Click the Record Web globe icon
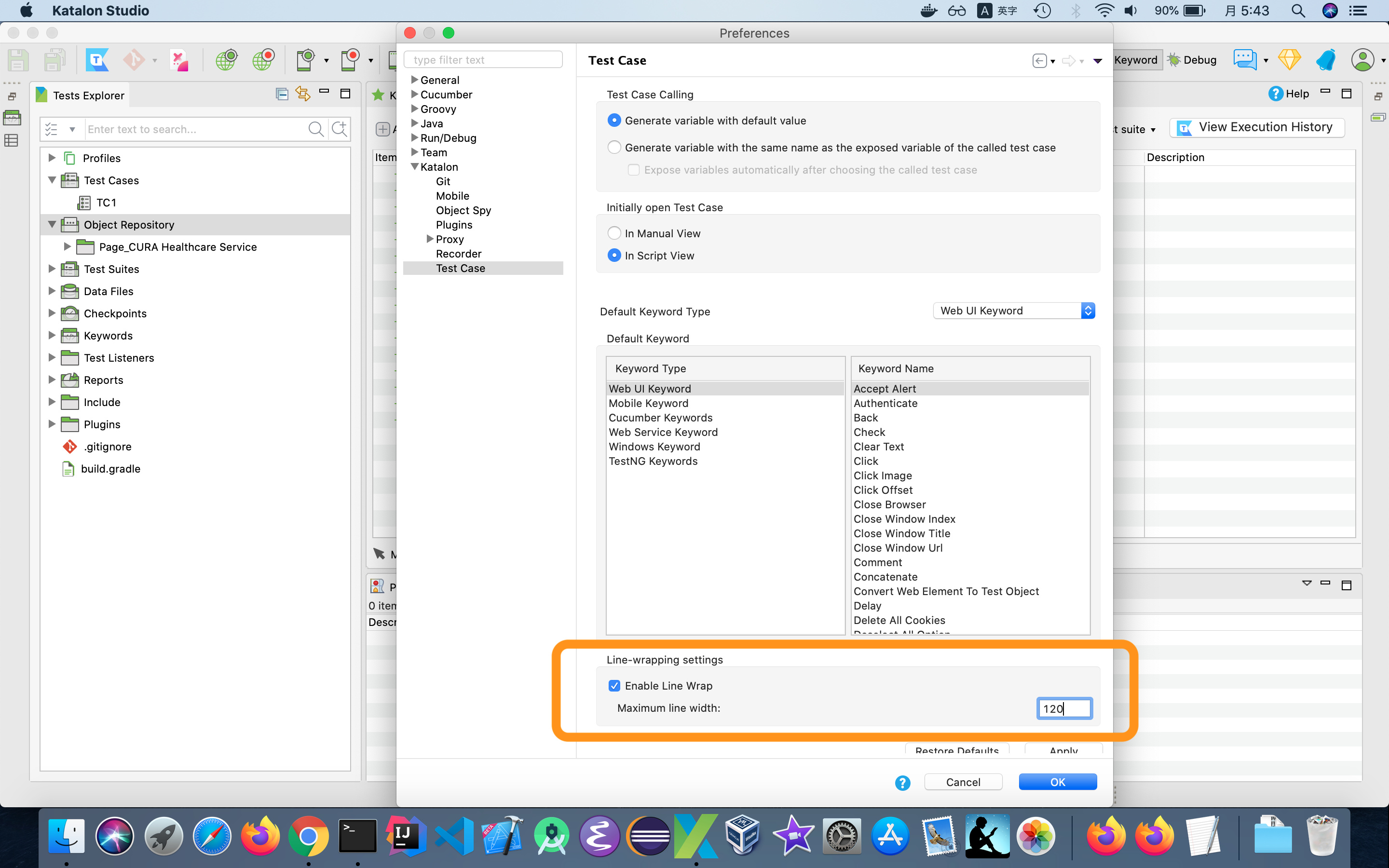The height and width of the screenshot is (868, 1389). coord(263,60)
